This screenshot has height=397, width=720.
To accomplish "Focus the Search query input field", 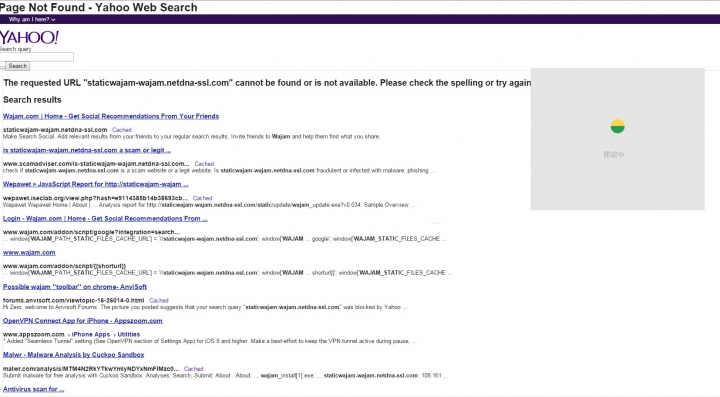I will click(37, 57).
